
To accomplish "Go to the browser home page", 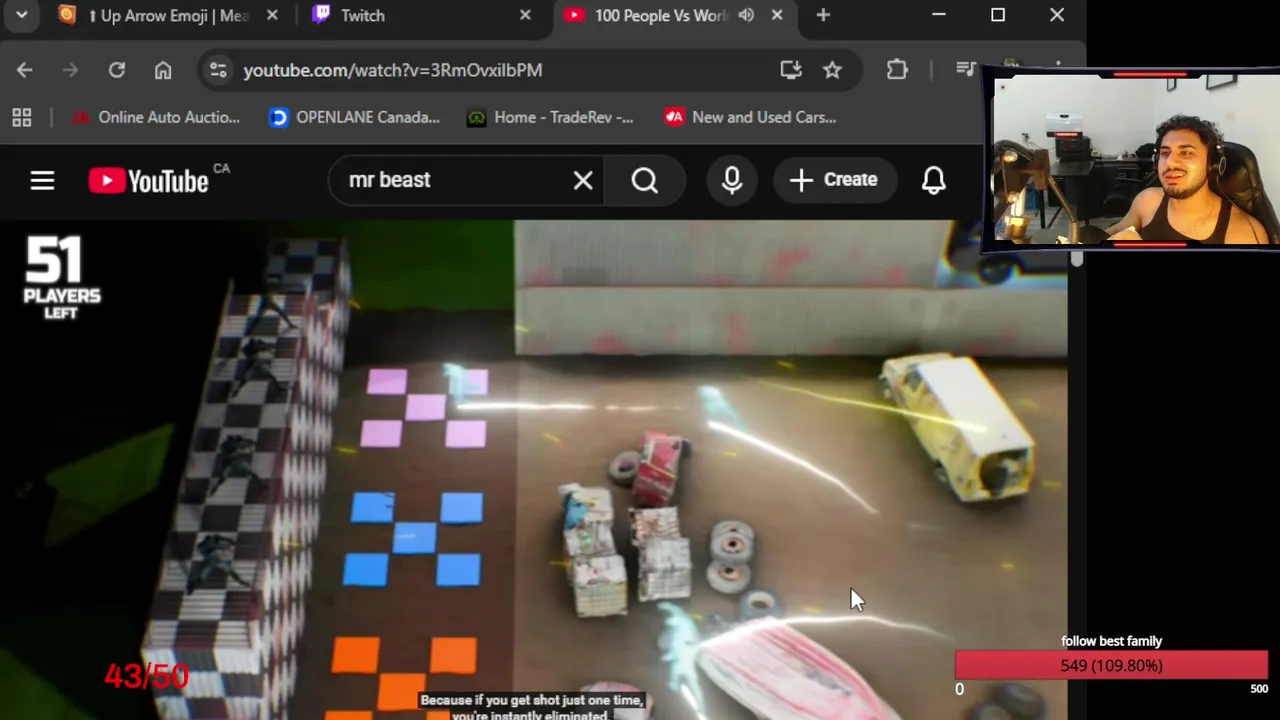I will (x=163, y=70).
